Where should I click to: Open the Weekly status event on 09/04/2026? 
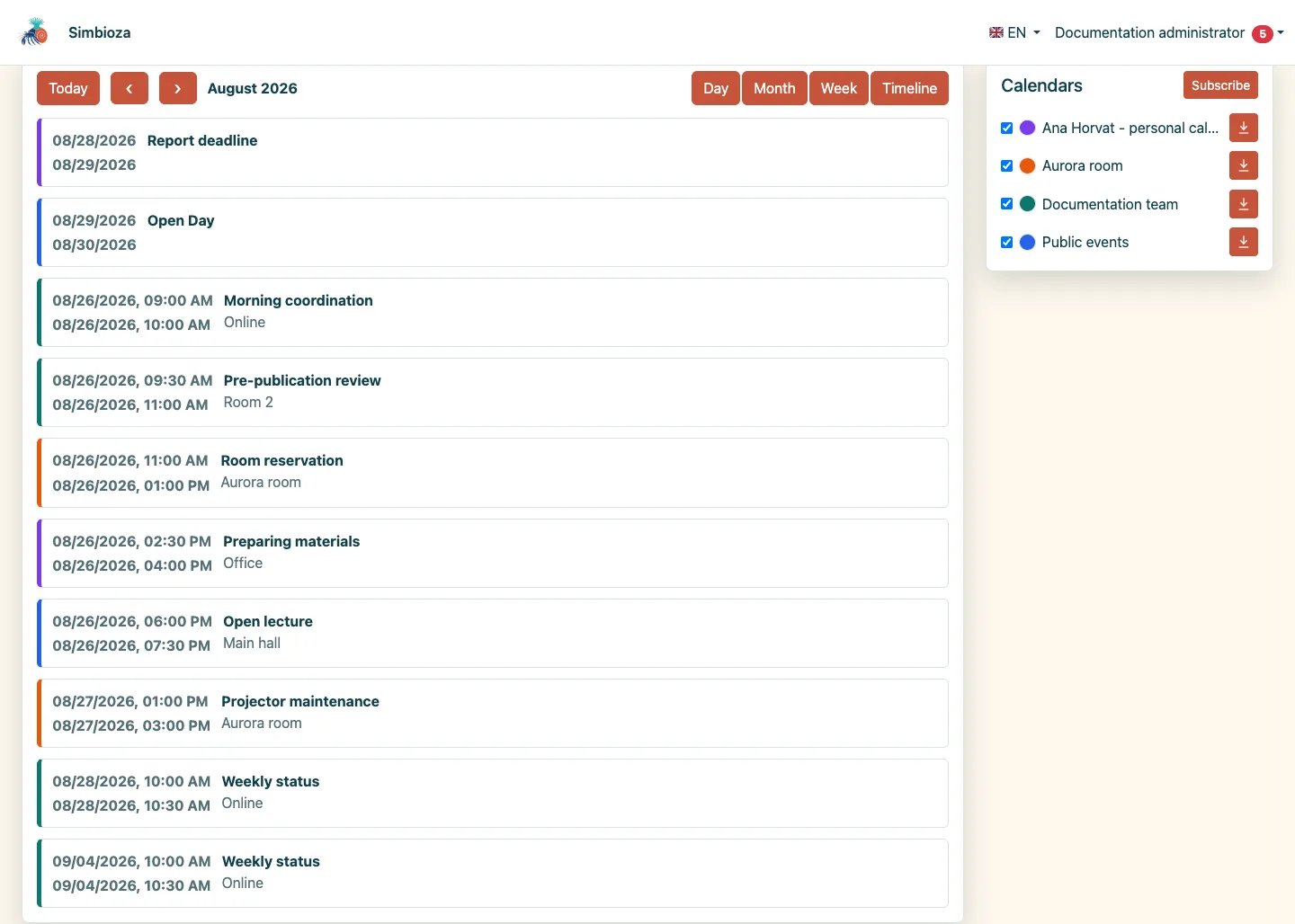coord(493,874)
